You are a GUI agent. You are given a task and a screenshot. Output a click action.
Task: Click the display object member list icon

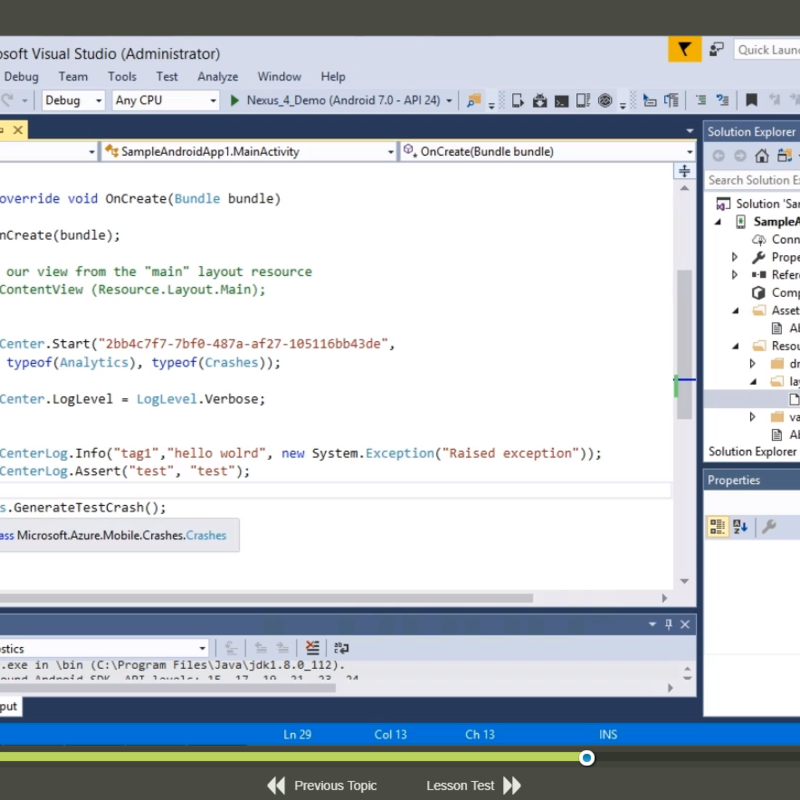tap(649, 101)
